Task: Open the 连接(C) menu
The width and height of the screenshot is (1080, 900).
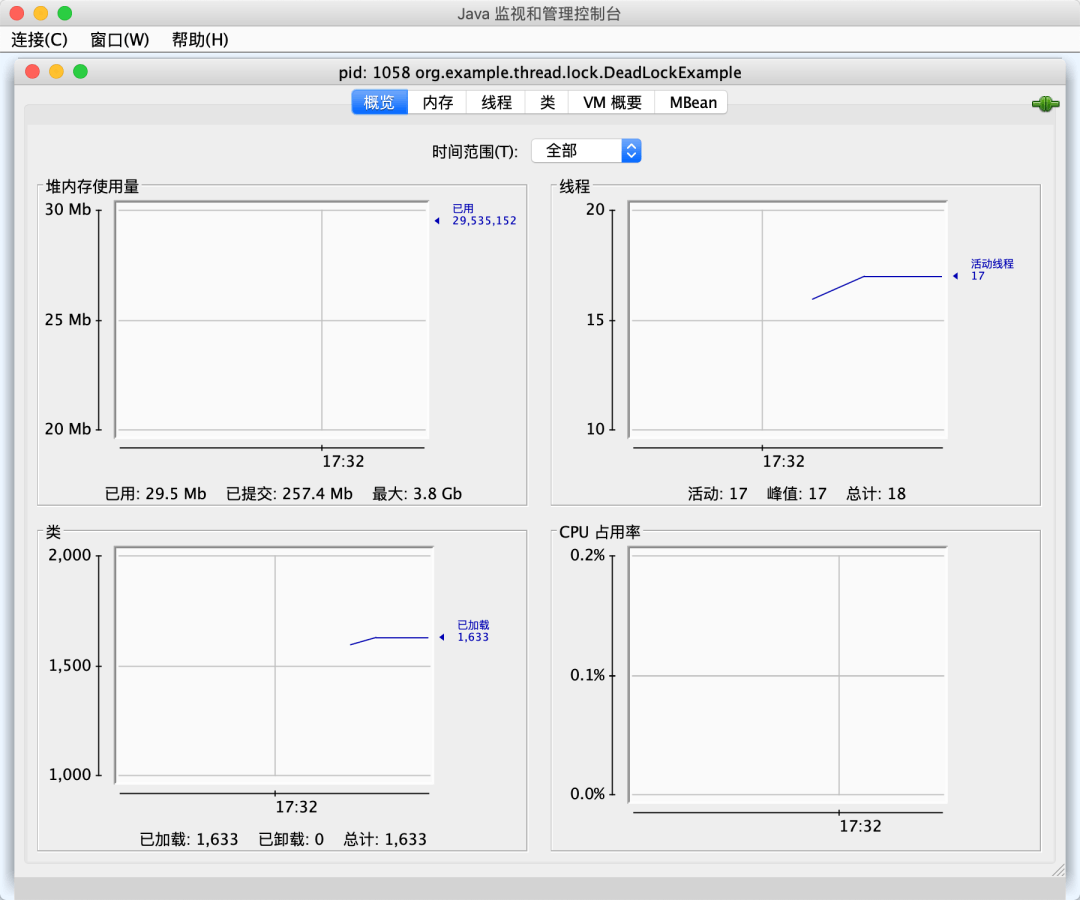Action: click(39, 40)
